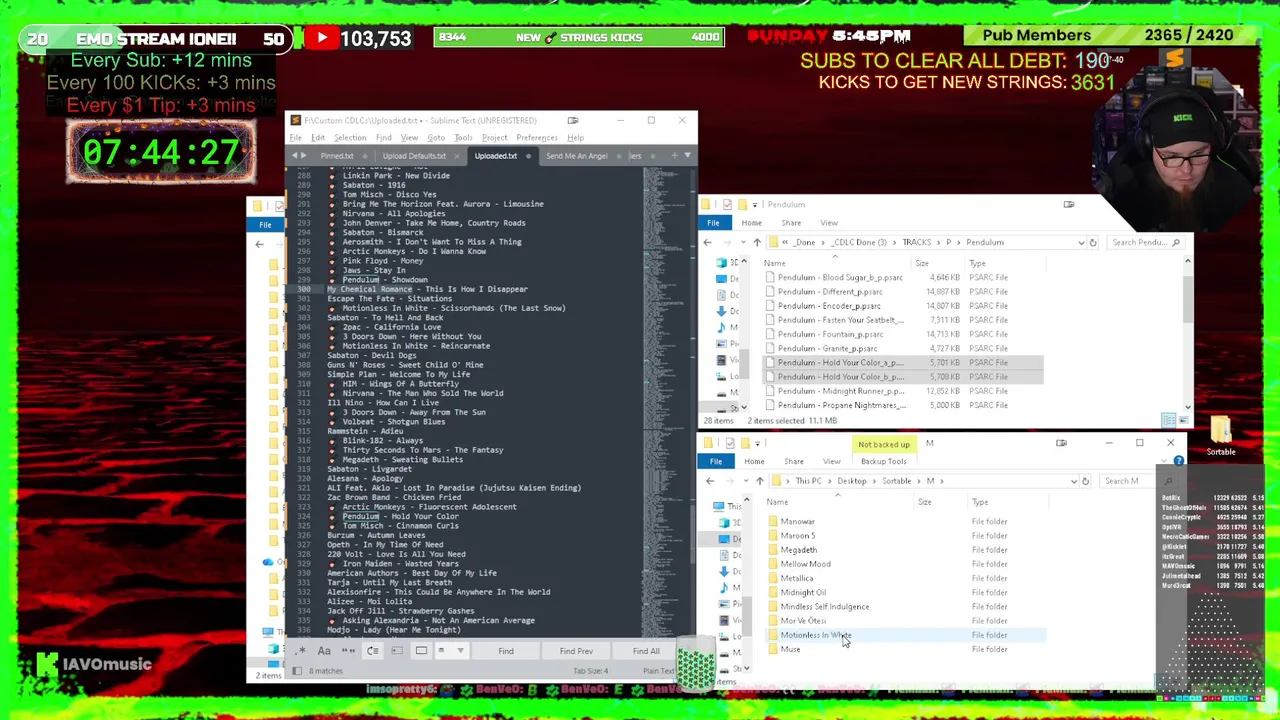Select Pendulum - Encoder_p.psarc file
This screenshot has height=720, width=1280.
(830, 306)
